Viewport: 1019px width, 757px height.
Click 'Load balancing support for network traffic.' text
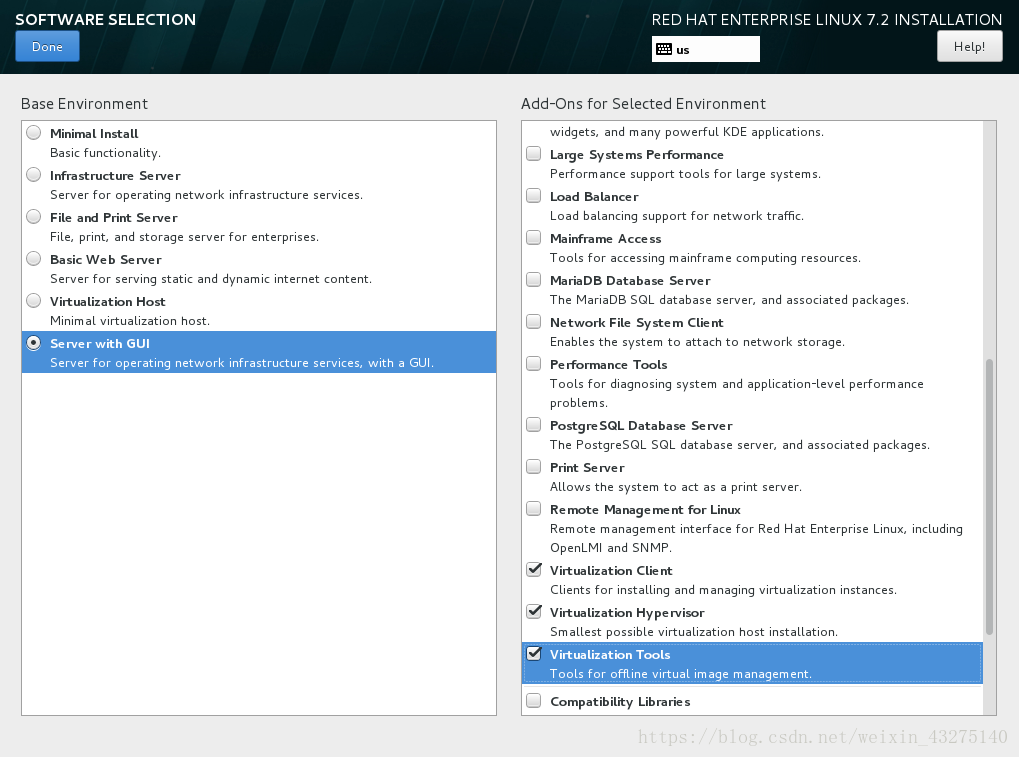pyautogui.click(x=677, y=216)
